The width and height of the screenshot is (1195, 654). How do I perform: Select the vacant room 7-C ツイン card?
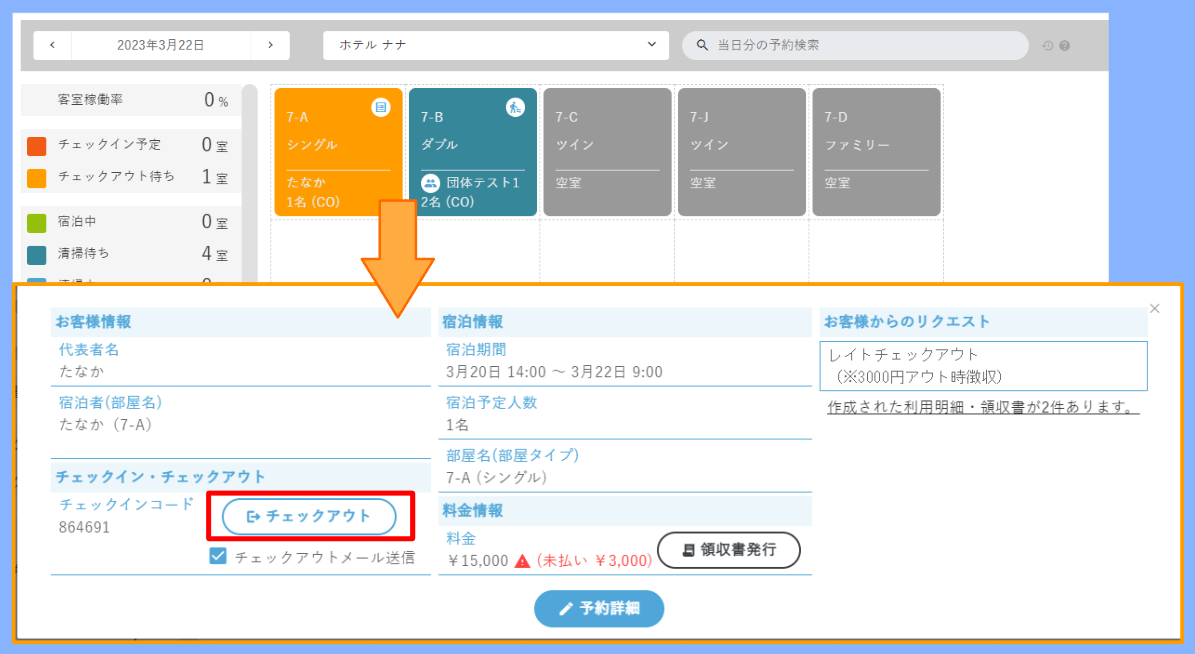607,152
